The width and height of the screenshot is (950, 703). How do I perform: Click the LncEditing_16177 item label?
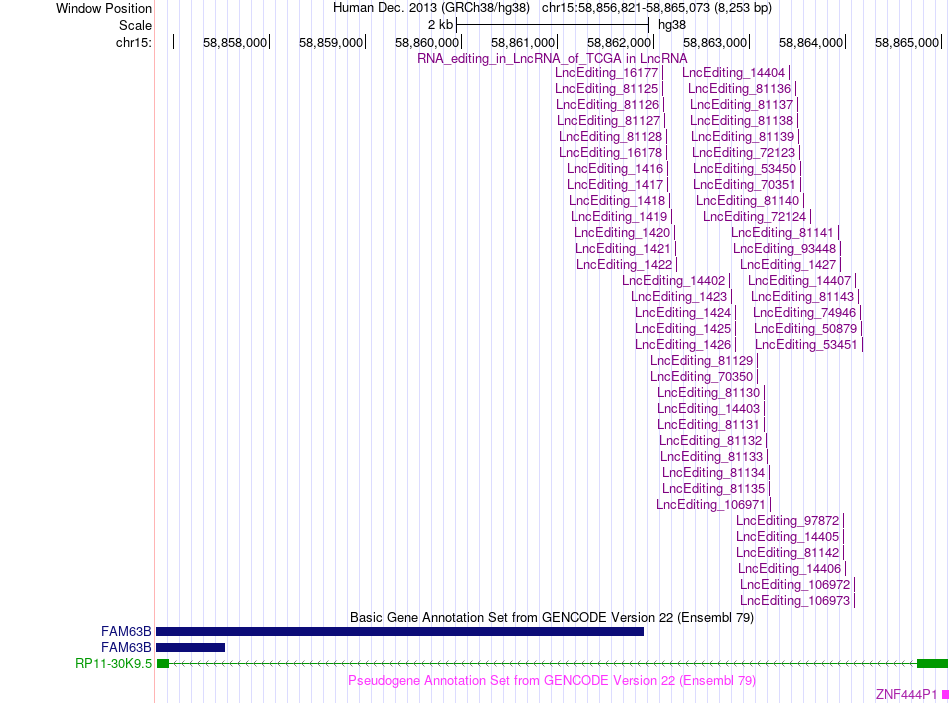pyautogui.click(x=606, y=73)
